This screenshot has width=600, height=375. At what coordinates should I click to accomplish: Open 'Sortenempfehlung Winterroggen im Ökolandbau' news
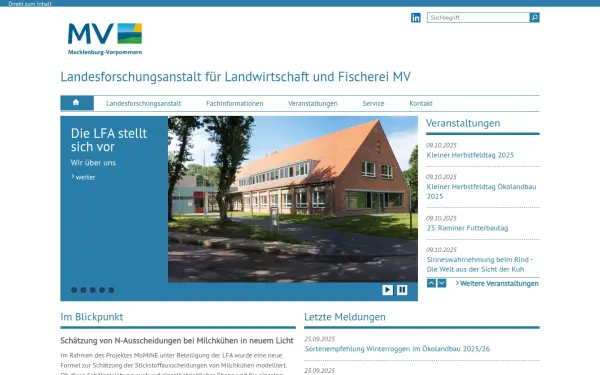click(x=397, y=349)
